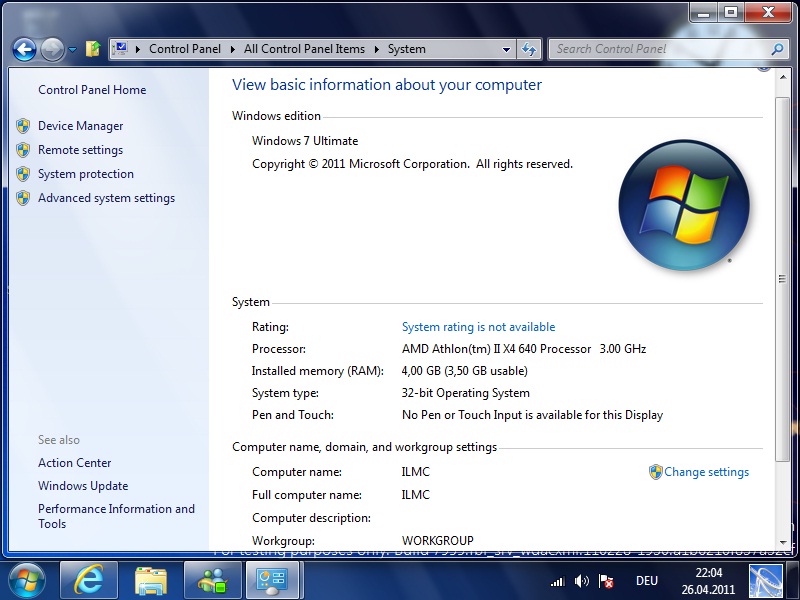Screen dimensions: 800x600
Task: Click Change settings link
Action: click(x=706, y=472)
